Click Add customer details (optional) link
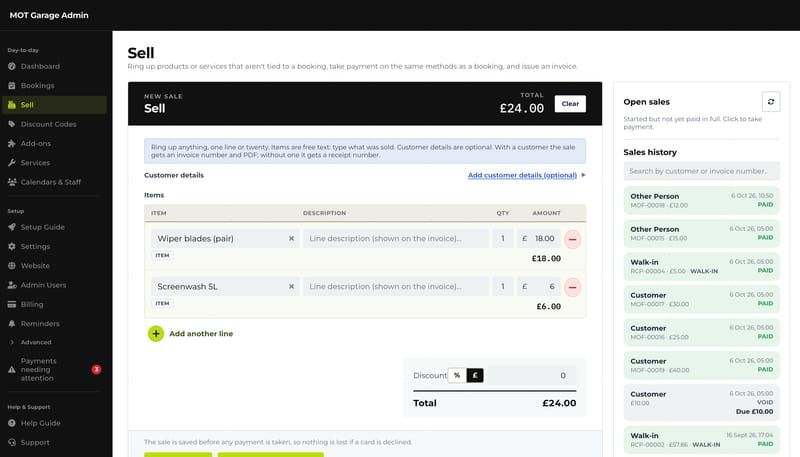 coord(522,175)
